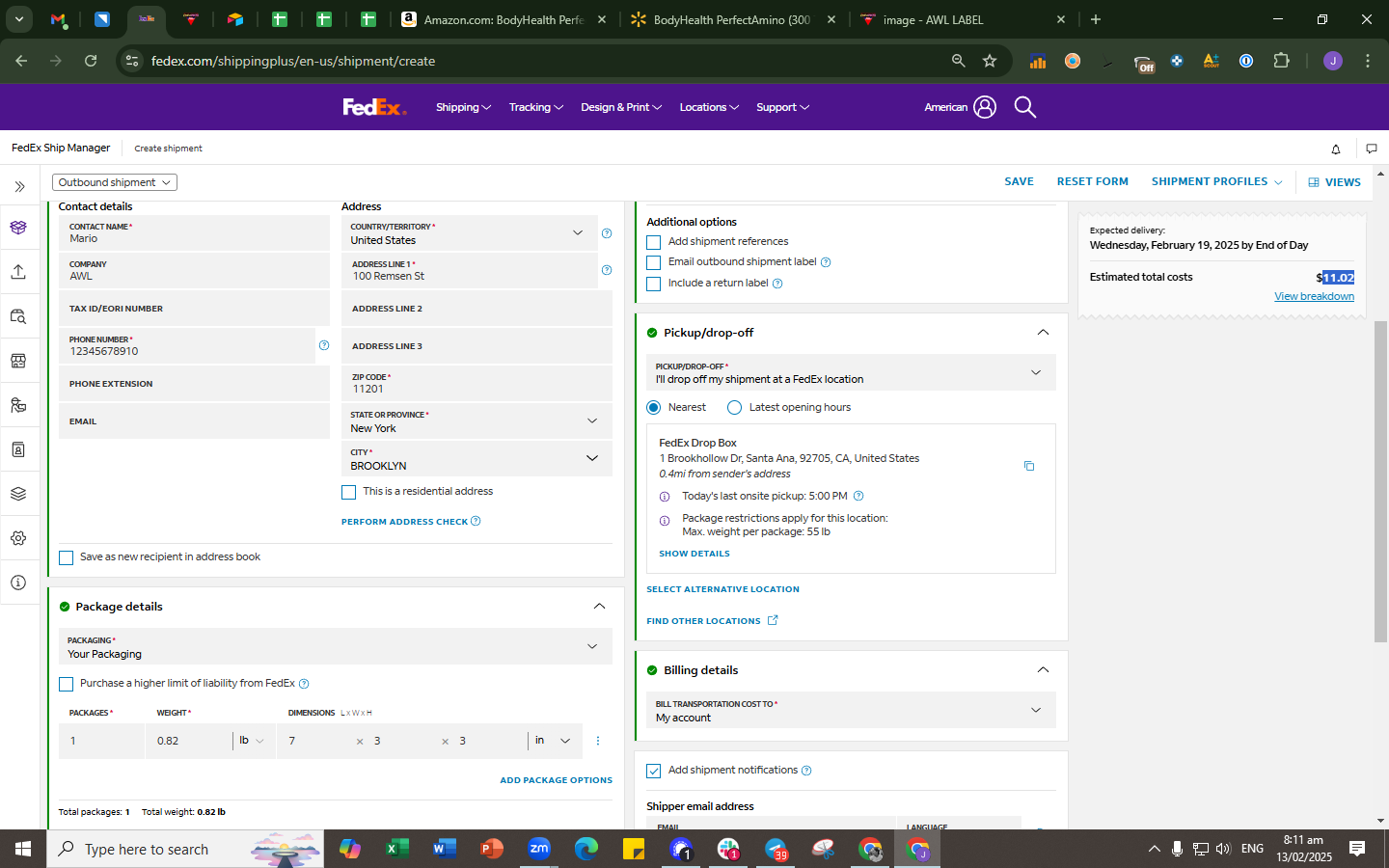Uncheck 'Add shipment notifications'
Screen dimensions: 1389x868
pyautogui.click(x=654, y=771)
